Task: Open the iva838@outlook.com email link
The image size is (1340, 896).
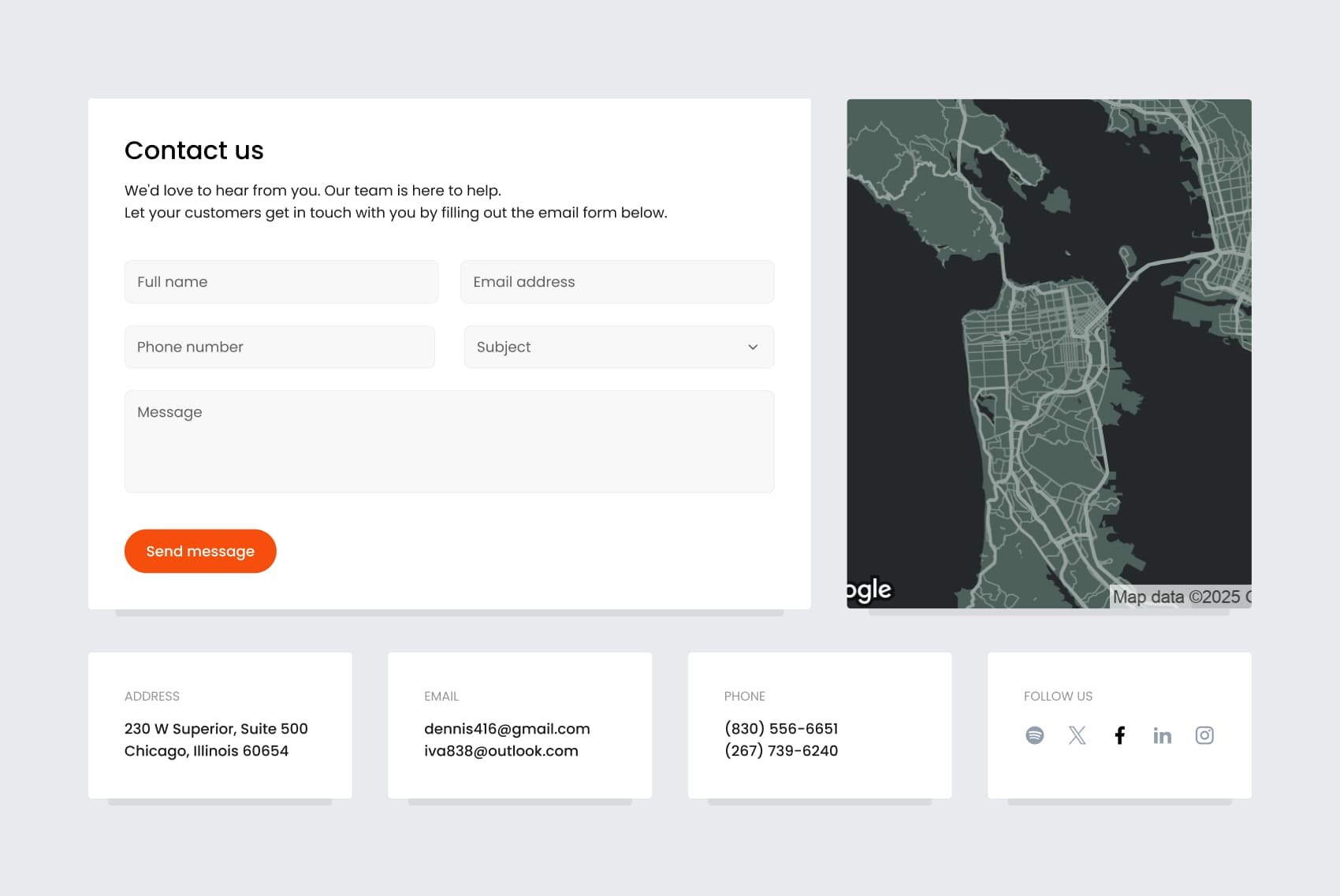Action: 501,751
